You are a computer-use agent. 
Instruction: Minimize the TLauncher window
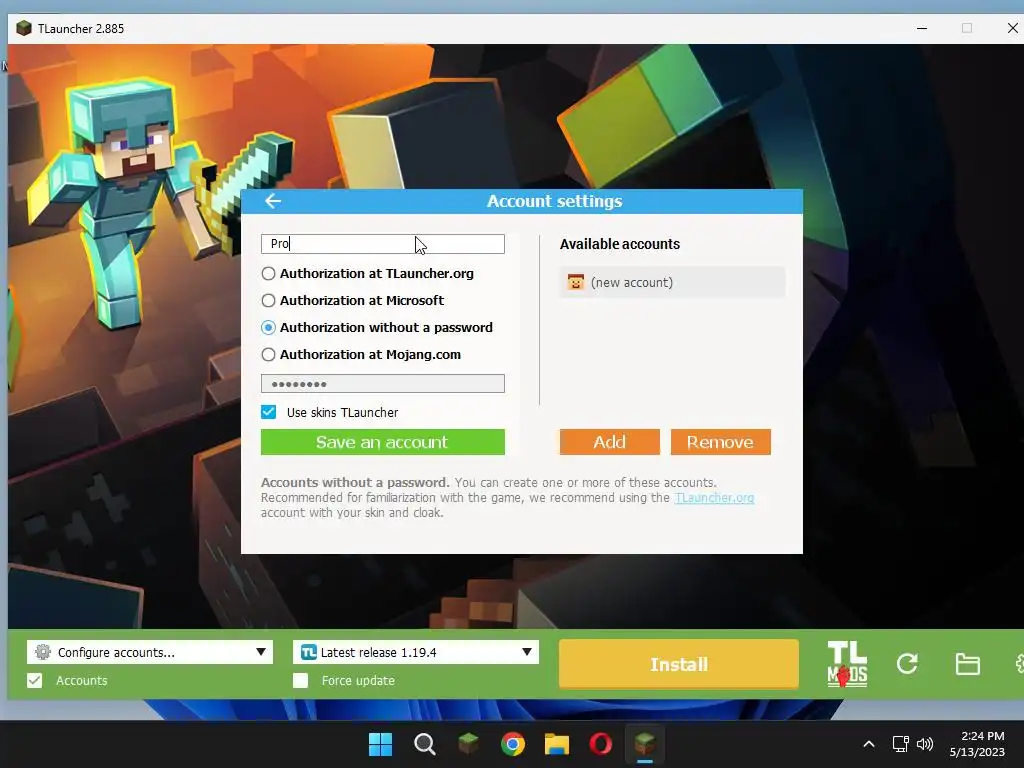(x=921, y=28)
